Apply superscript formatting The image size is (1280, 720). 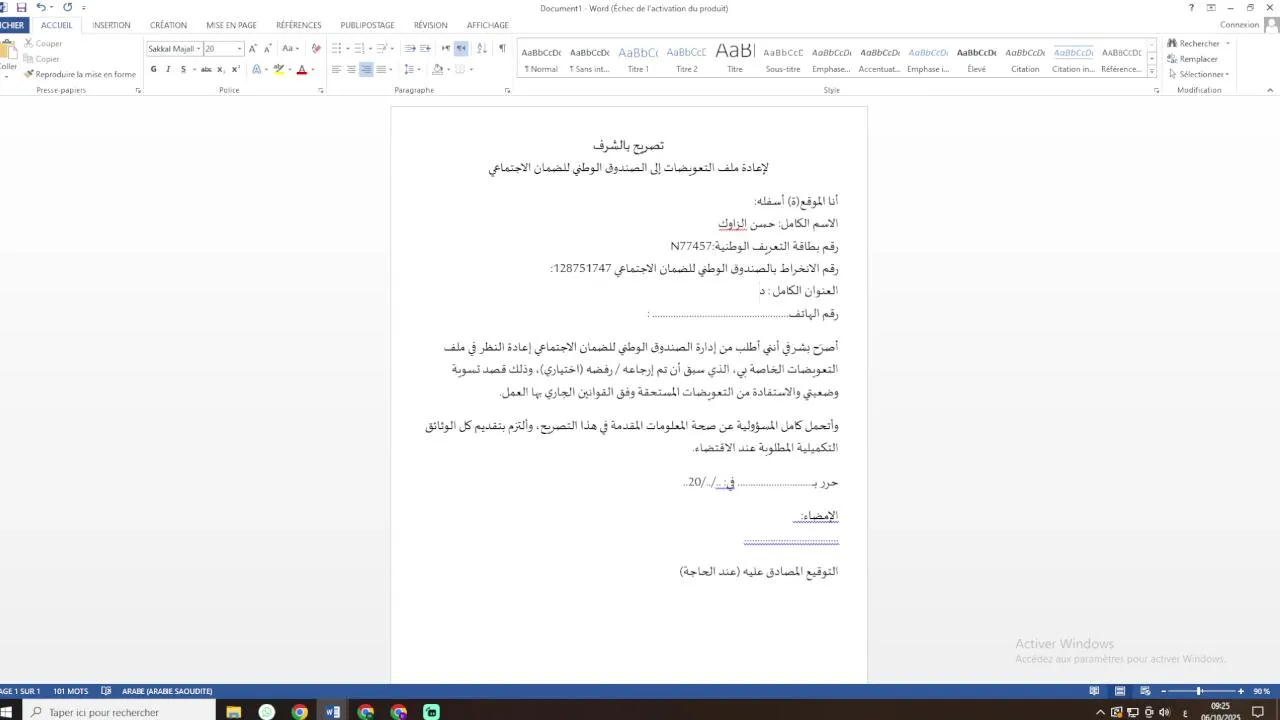(235, 69)
